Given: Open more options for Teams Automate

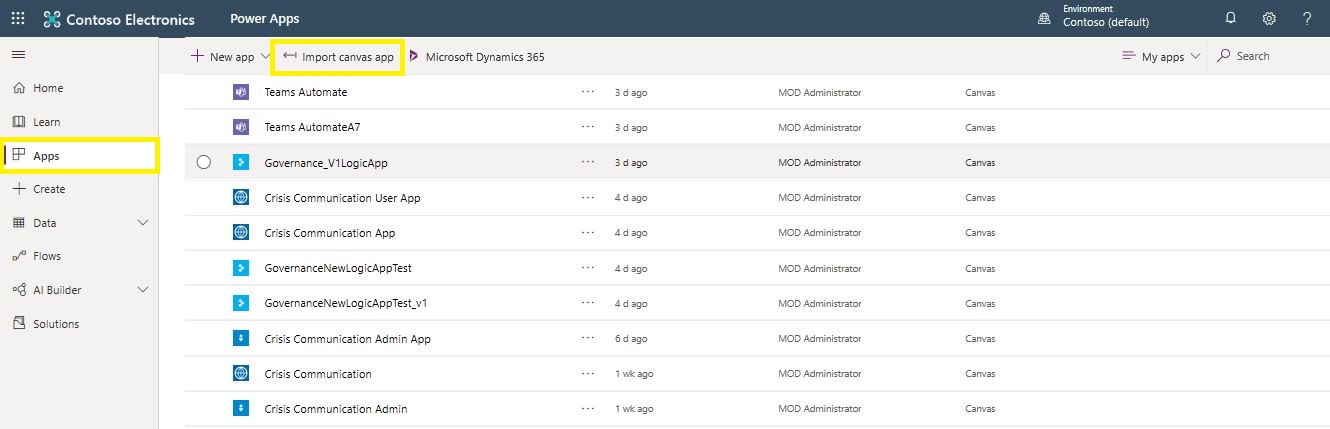Looking at the screenshot, I should [x=588, y=92].
